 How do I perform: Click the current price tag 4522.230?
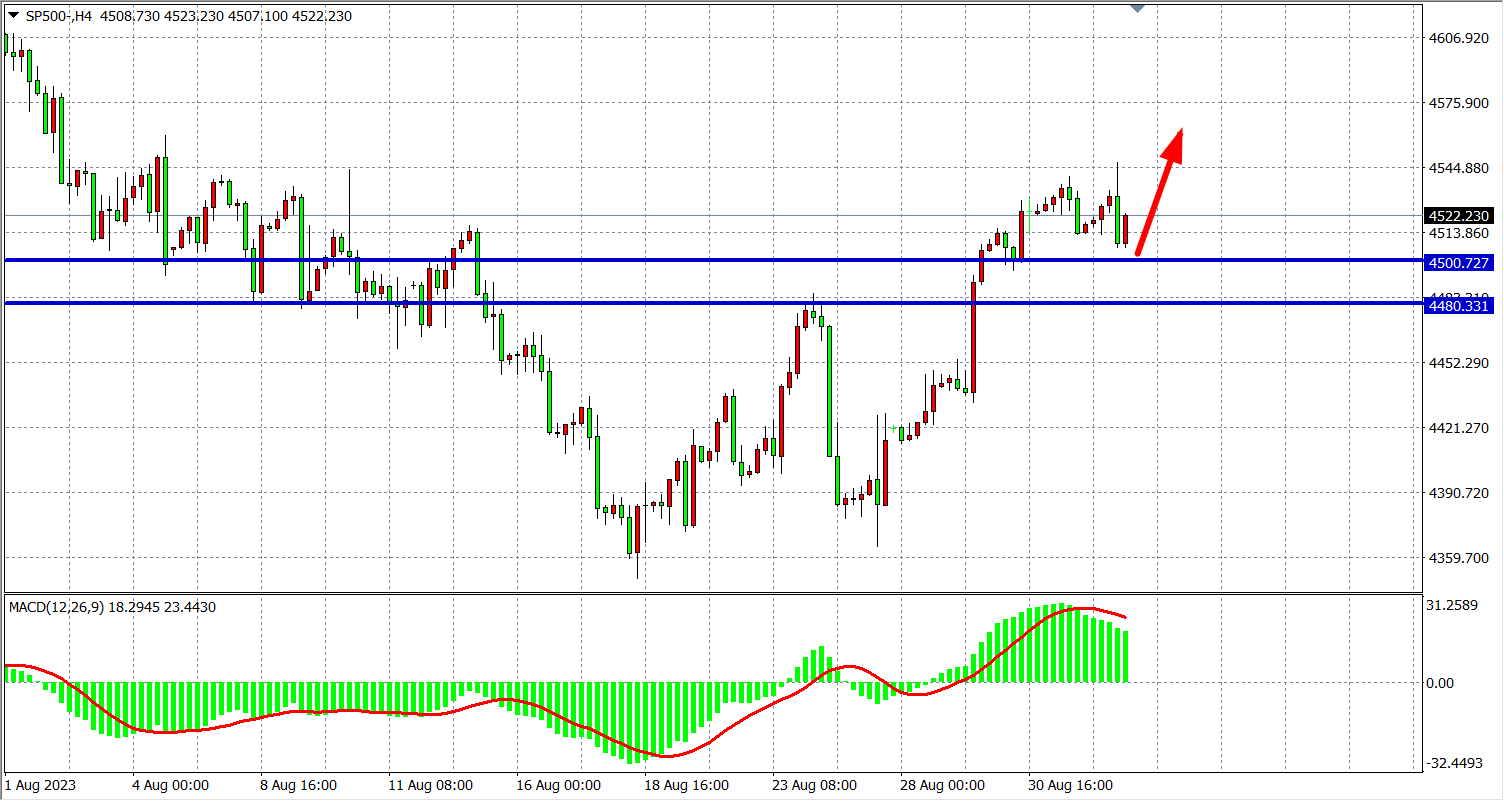[1459, 216]
